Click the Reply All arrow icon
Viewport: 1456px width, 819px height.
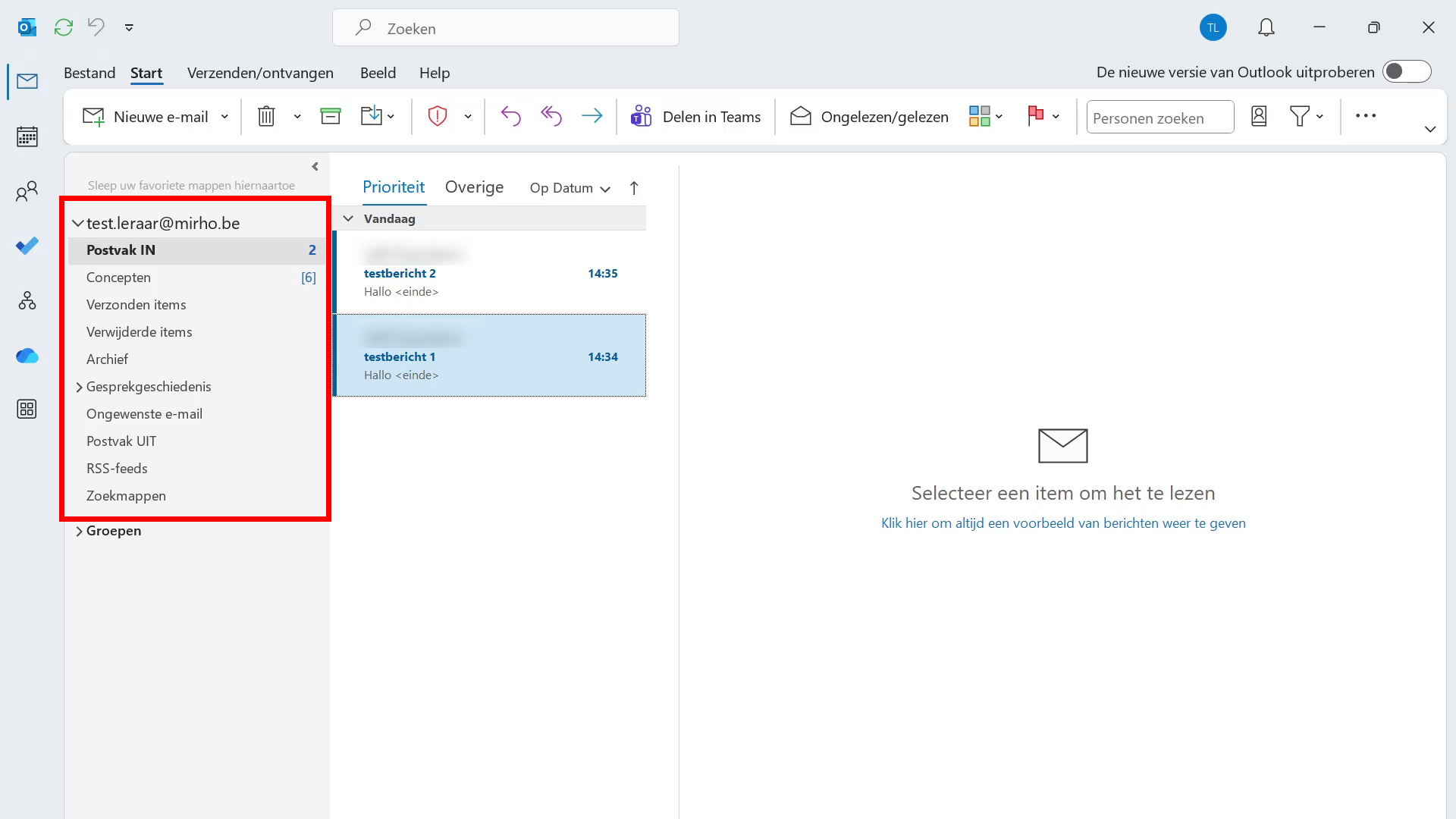point(551,116)
